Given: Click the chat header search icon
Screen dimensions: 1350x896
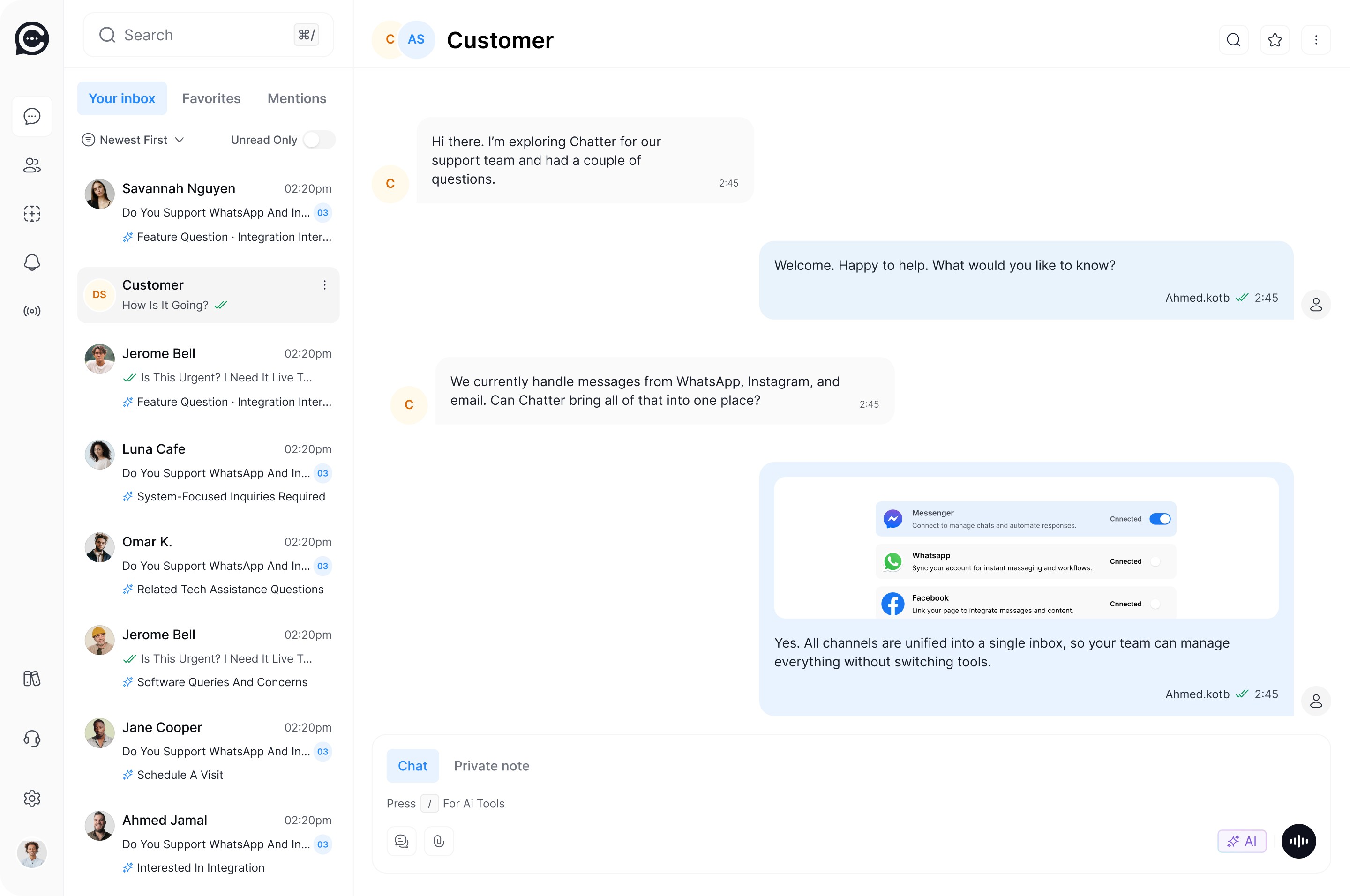Looking at the screenshot, I should [1233, 40].
